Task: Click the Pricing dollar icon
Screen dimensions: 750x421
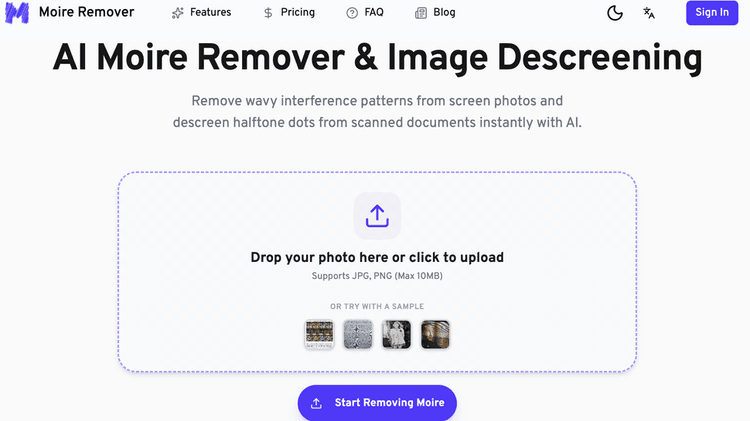Action: click(268, 13)
